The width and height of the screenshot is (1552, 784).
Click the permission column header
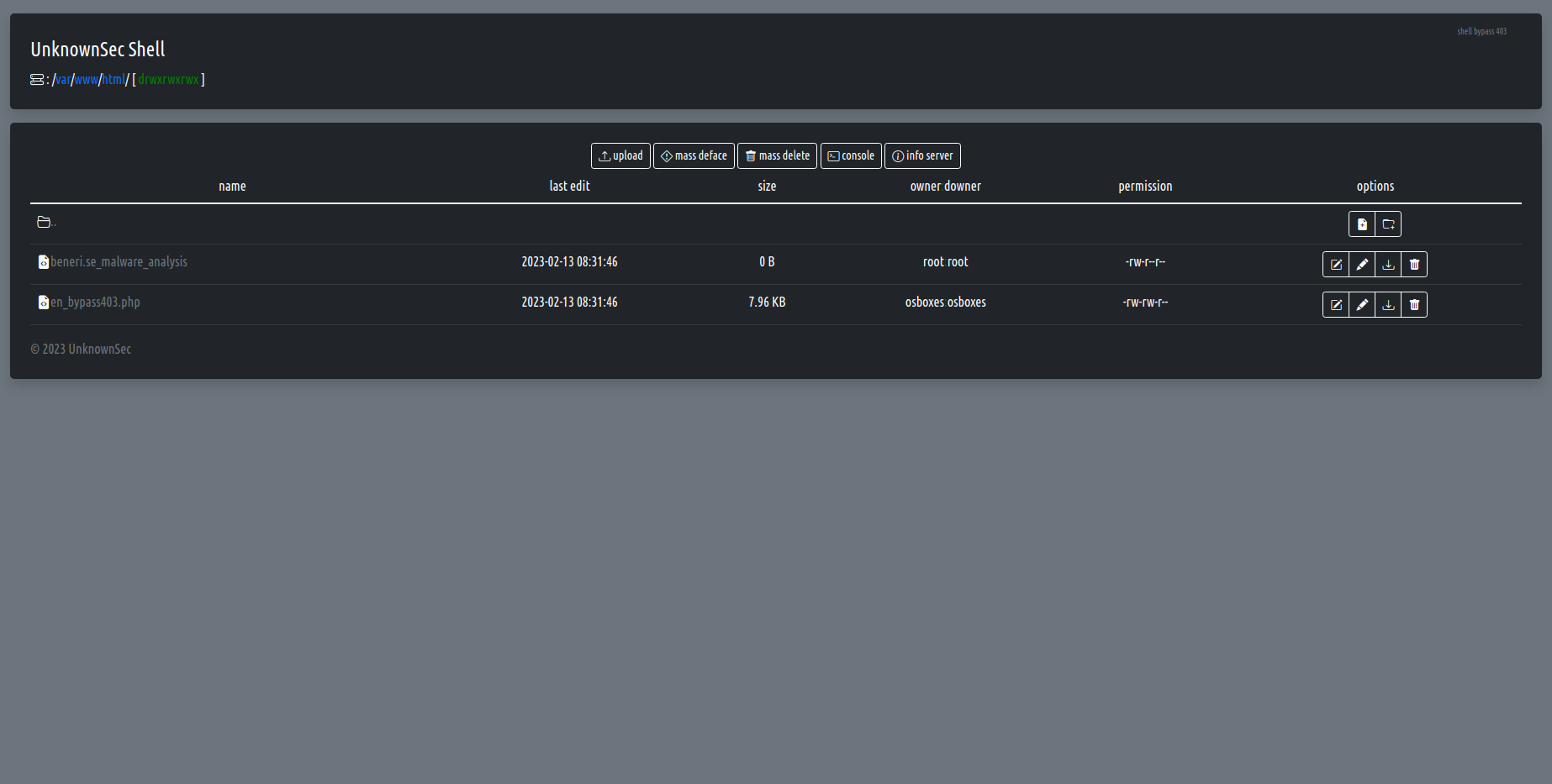1145,187
